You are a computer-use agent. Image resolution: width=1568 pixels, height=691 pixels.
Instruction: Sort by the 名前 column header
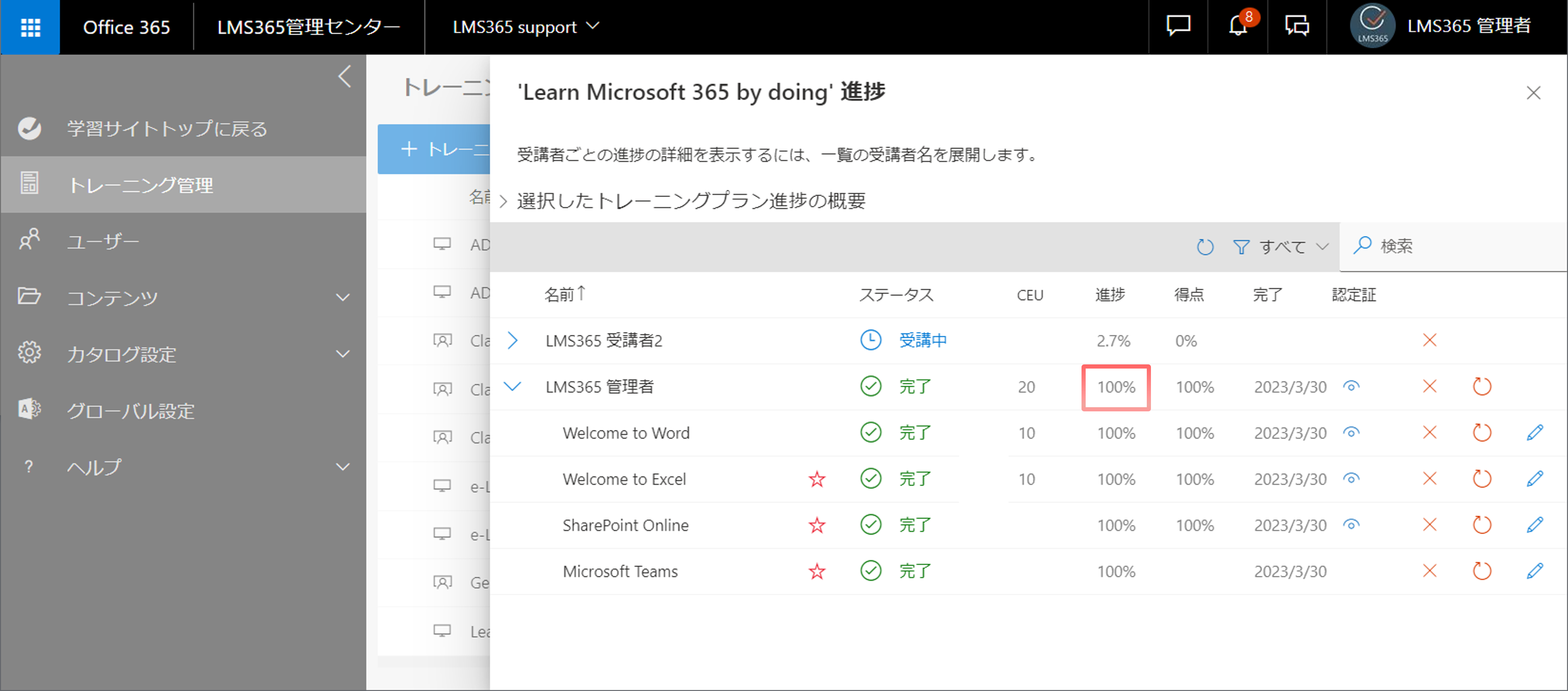pos(564,295)
